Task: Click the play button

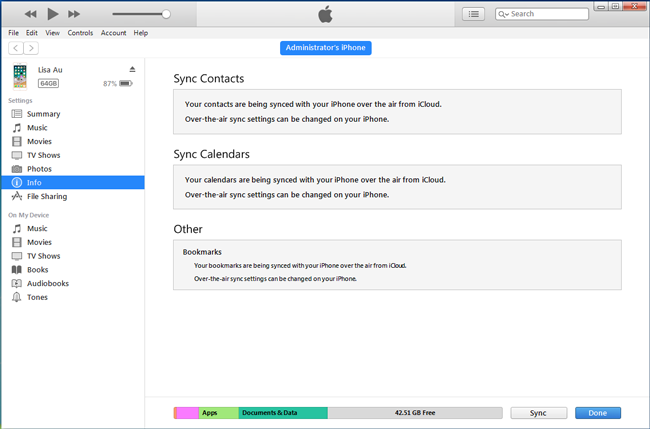Action: [x=53, y=14]
